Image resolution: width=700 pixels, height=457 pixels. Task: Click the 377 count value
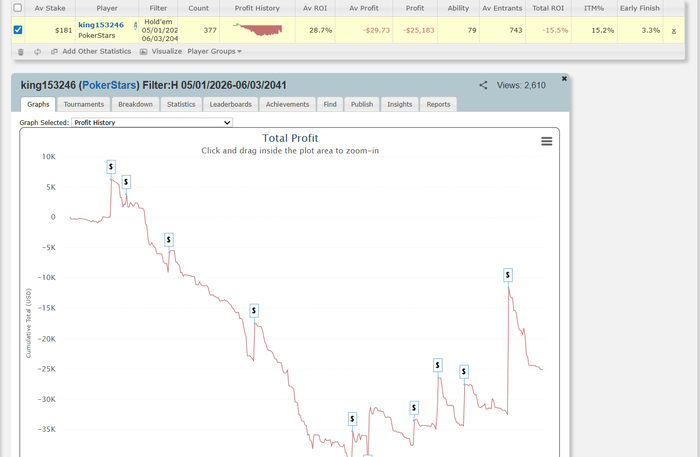(210, 30)
